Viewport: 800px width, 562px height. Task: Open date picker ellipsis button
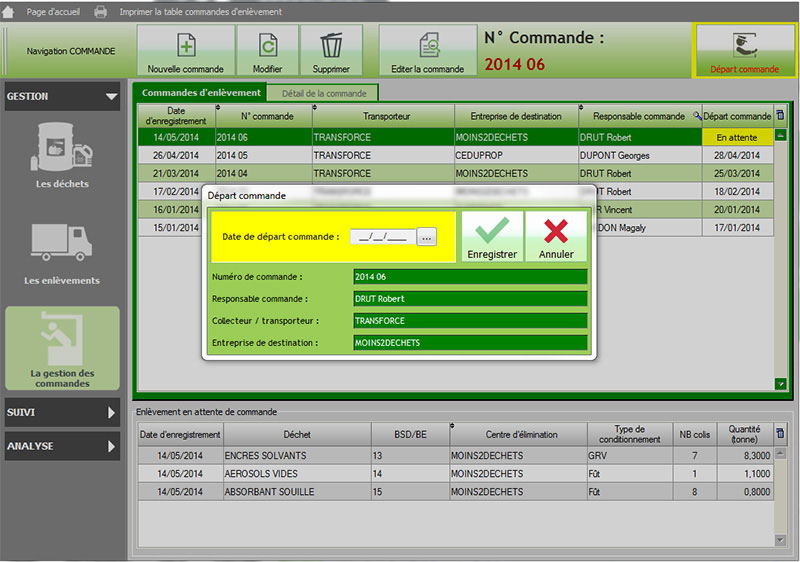click(x=427, y=237)
